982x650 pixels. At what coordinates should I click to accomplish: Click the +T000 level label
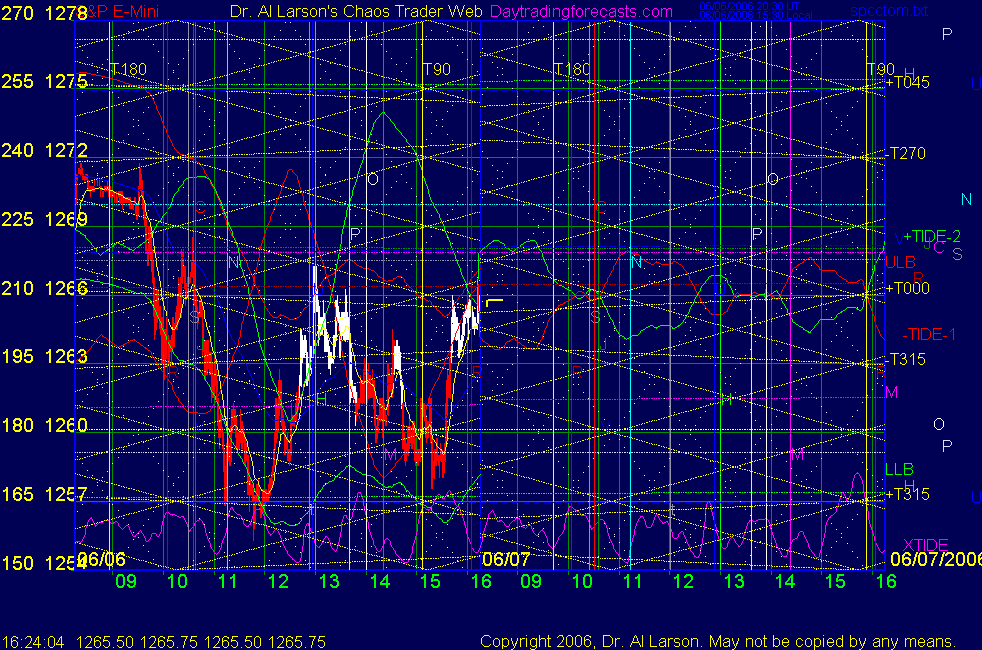click(x=908, y=289)
